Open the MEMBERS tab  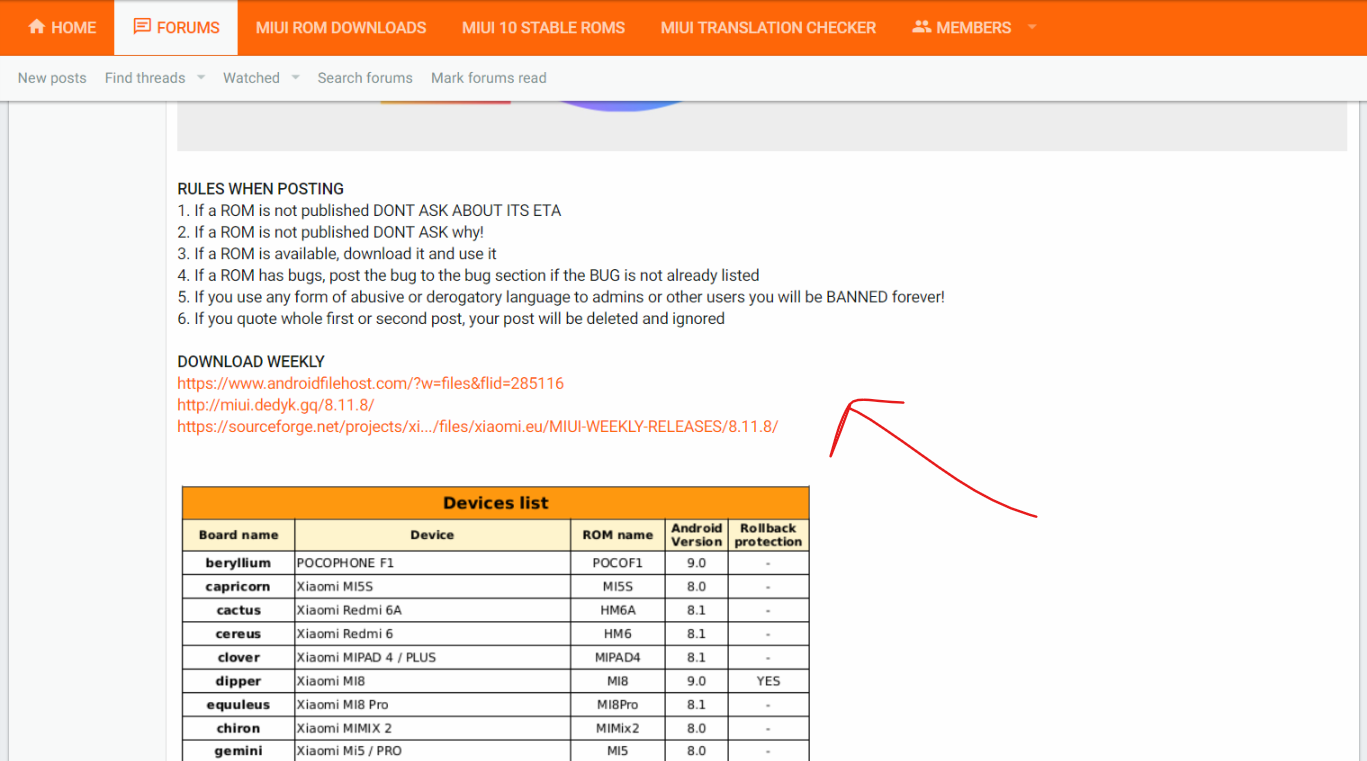[961, 28]
